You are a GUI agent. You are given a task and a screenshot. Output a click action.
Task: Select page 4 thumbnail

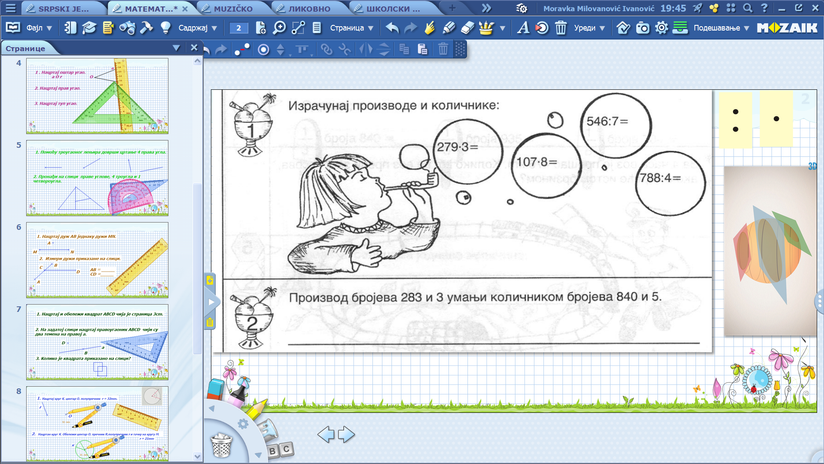97,96
